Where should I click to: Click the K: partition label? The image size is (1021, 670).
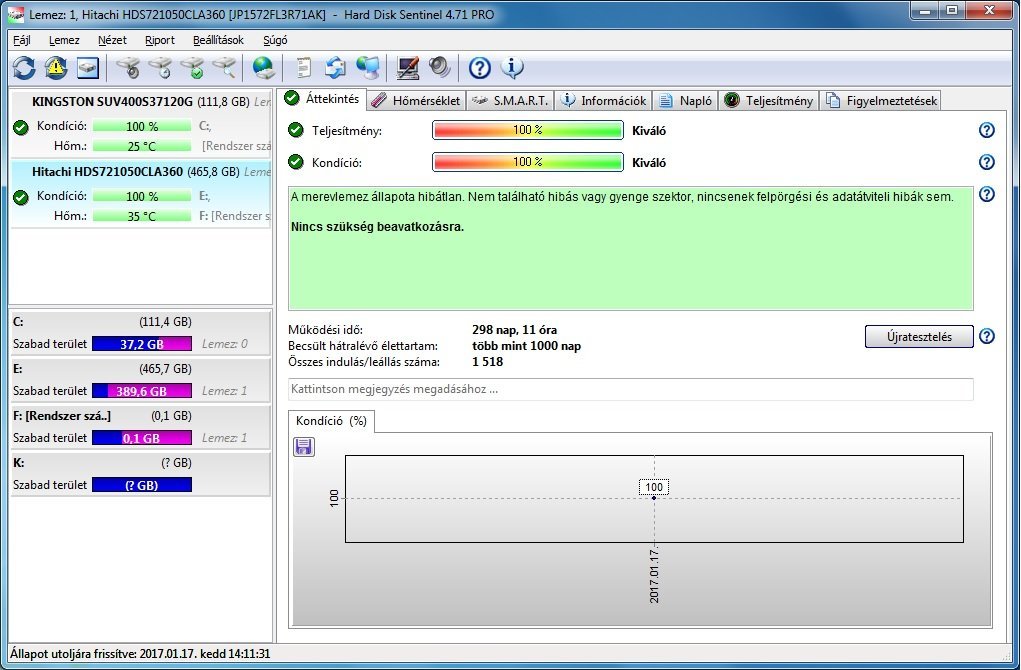pyautogui.click(x=18, y=463)
